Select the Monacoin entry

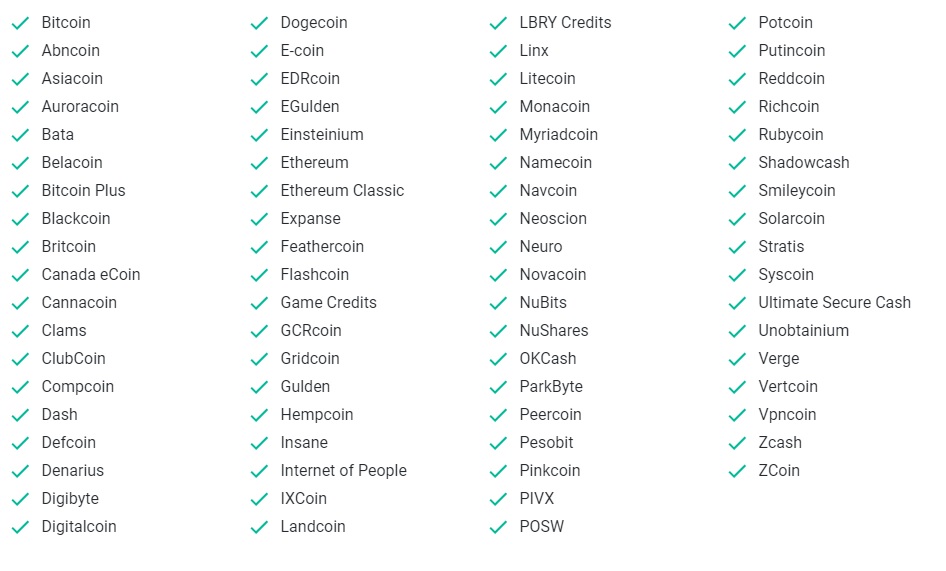tap(554, 106)
